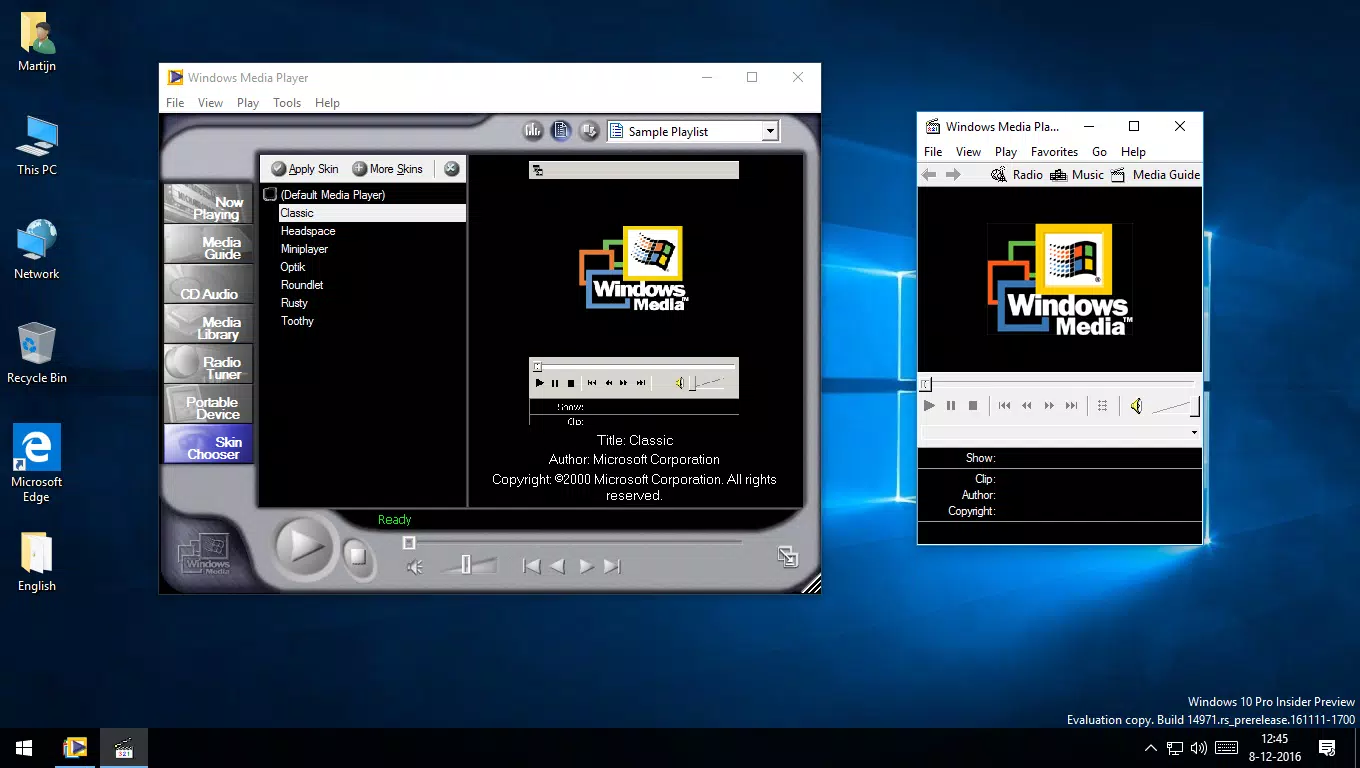
Task: Mute audio with the speaker icon
Action: point(415,567)
